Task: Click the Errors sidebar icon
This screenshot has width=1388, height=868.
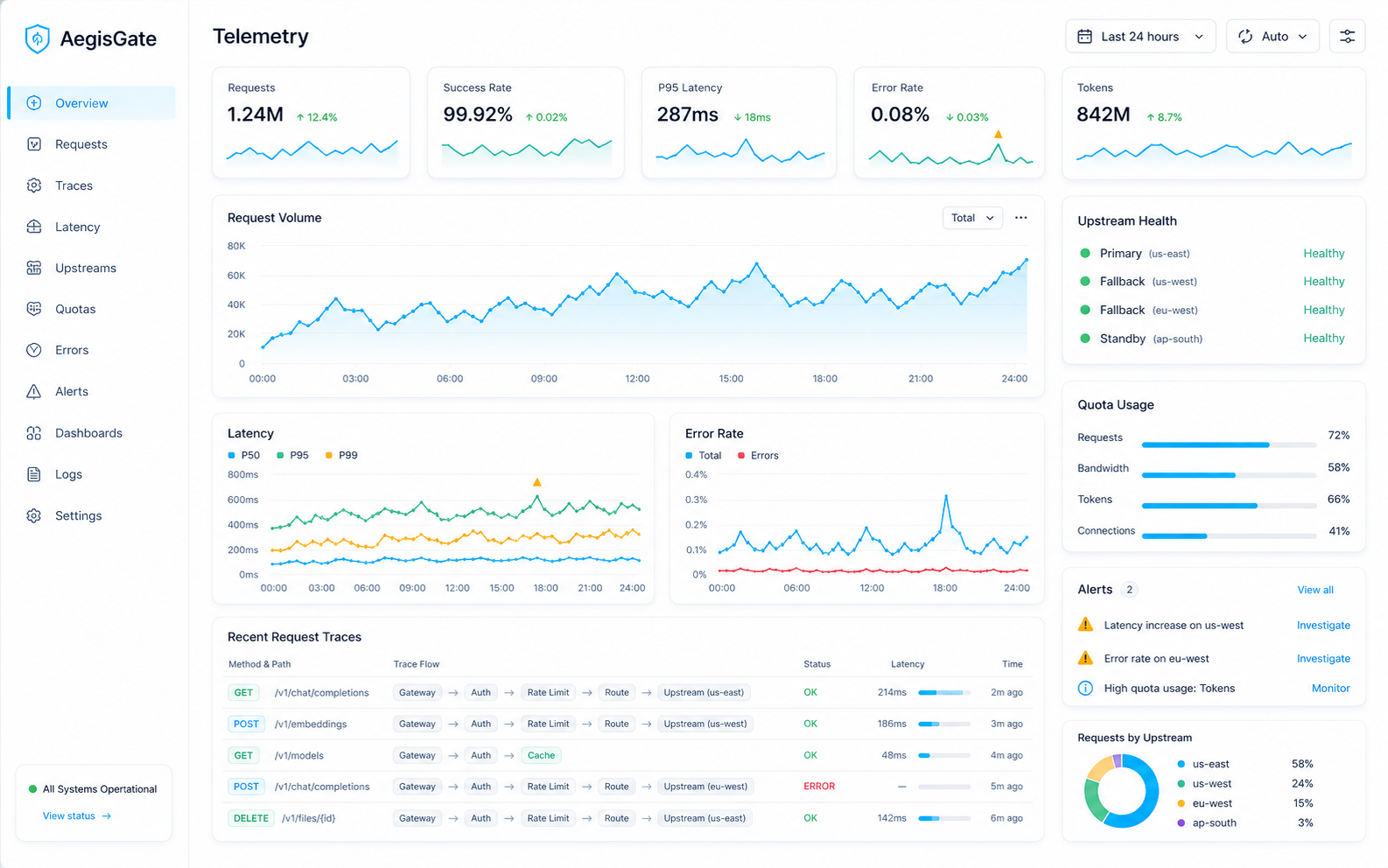Action: click(34, 350)
